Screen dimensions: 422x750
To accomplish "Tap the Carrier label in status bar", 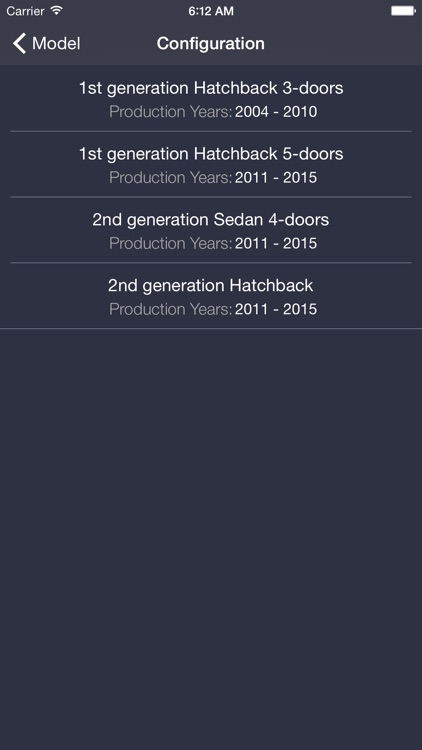I will pos(25,11).
